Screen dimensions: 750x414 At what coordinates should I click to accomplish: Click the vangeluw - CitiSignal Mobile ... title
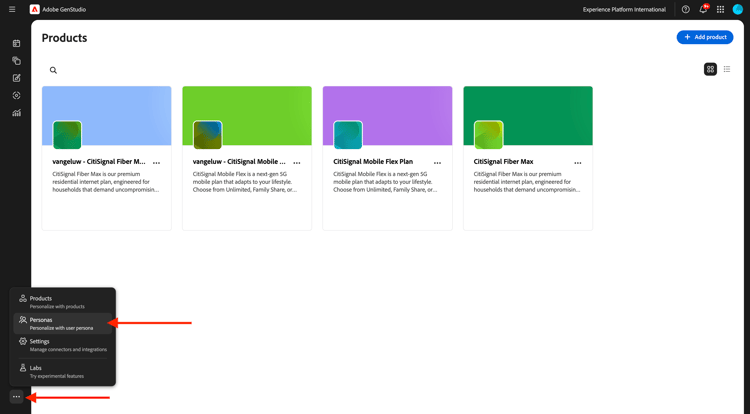point(239,162)
